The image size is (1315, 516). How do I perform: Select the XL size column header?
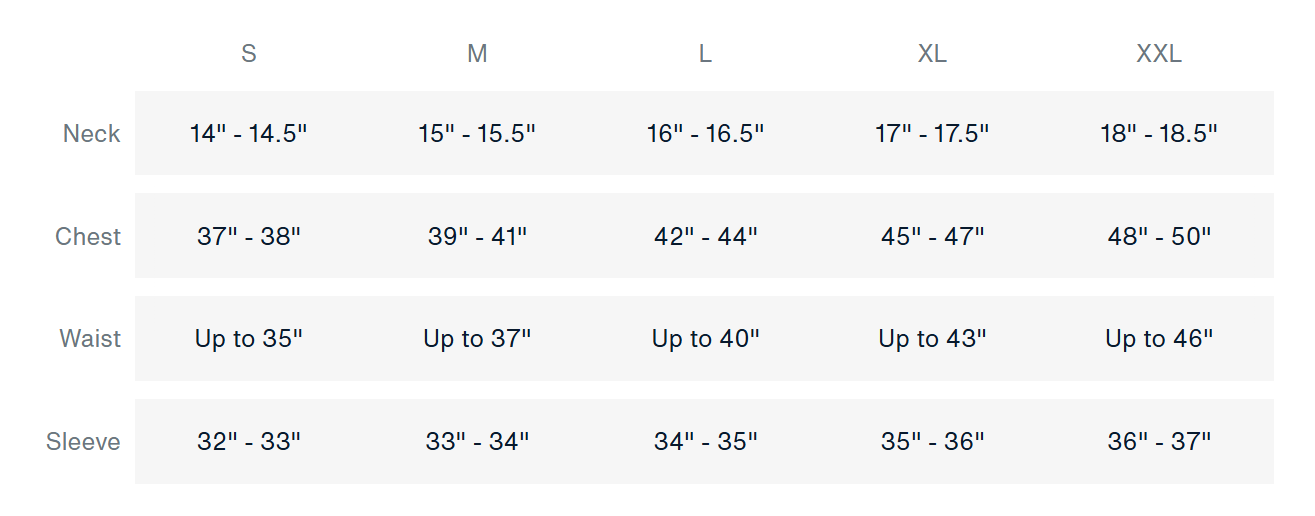coord(932,54)
